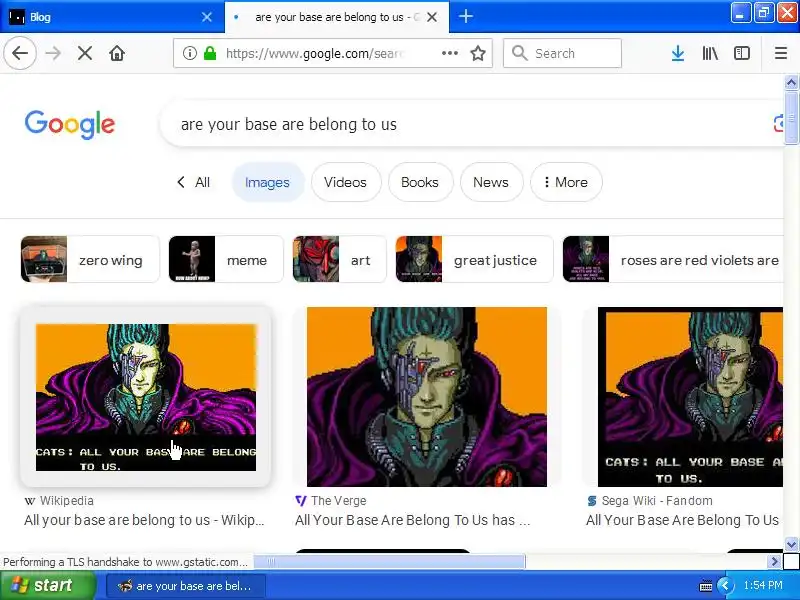Expand hidden system tray icons
The height and width of the screenshot is (600, 800).
pos(724,586)
